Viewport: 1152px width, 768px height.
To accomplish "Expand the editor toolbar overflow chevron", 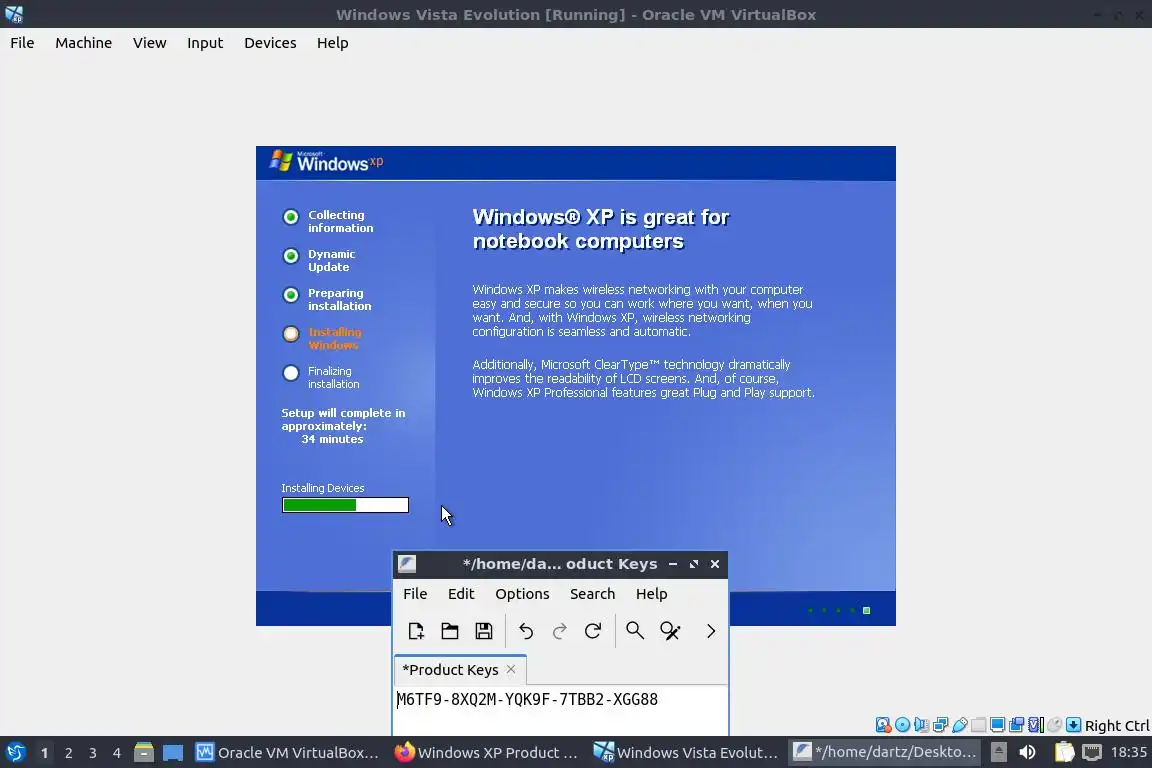I will click(x=710, y=631).
